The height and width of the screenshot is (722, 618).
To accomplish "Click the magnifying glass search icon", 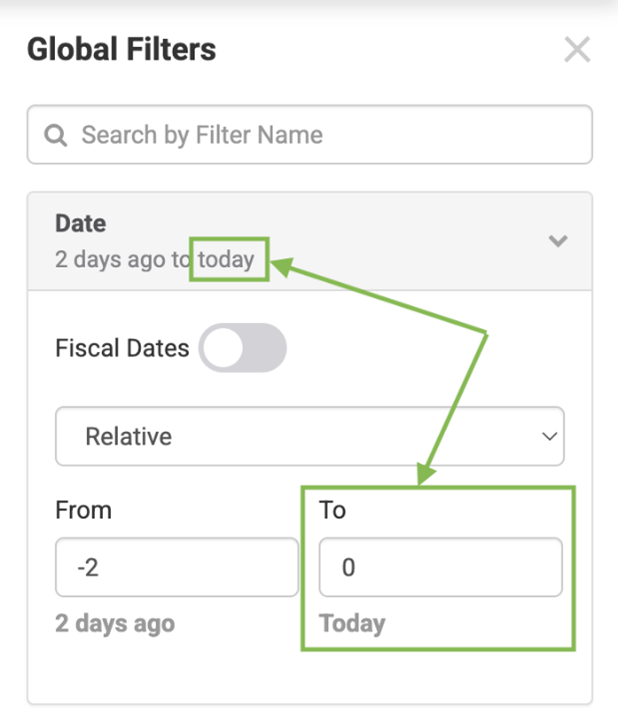I will (57, 135).
